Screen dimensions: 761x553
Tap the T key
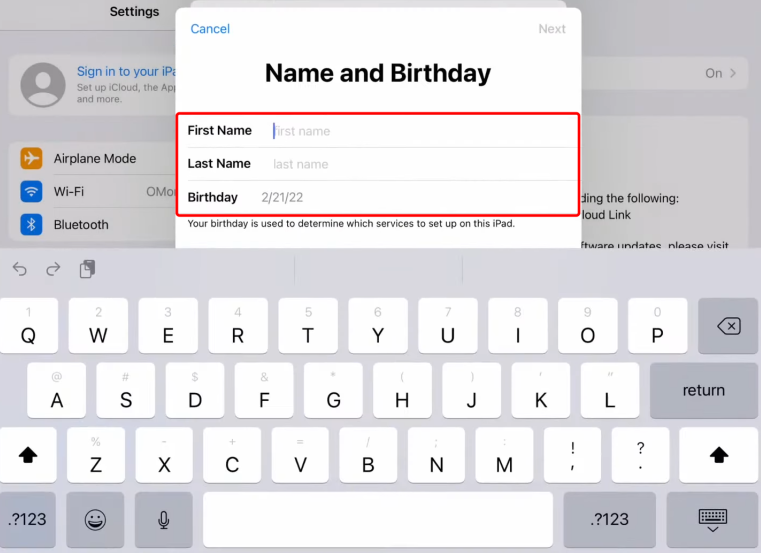pos(308,326)
